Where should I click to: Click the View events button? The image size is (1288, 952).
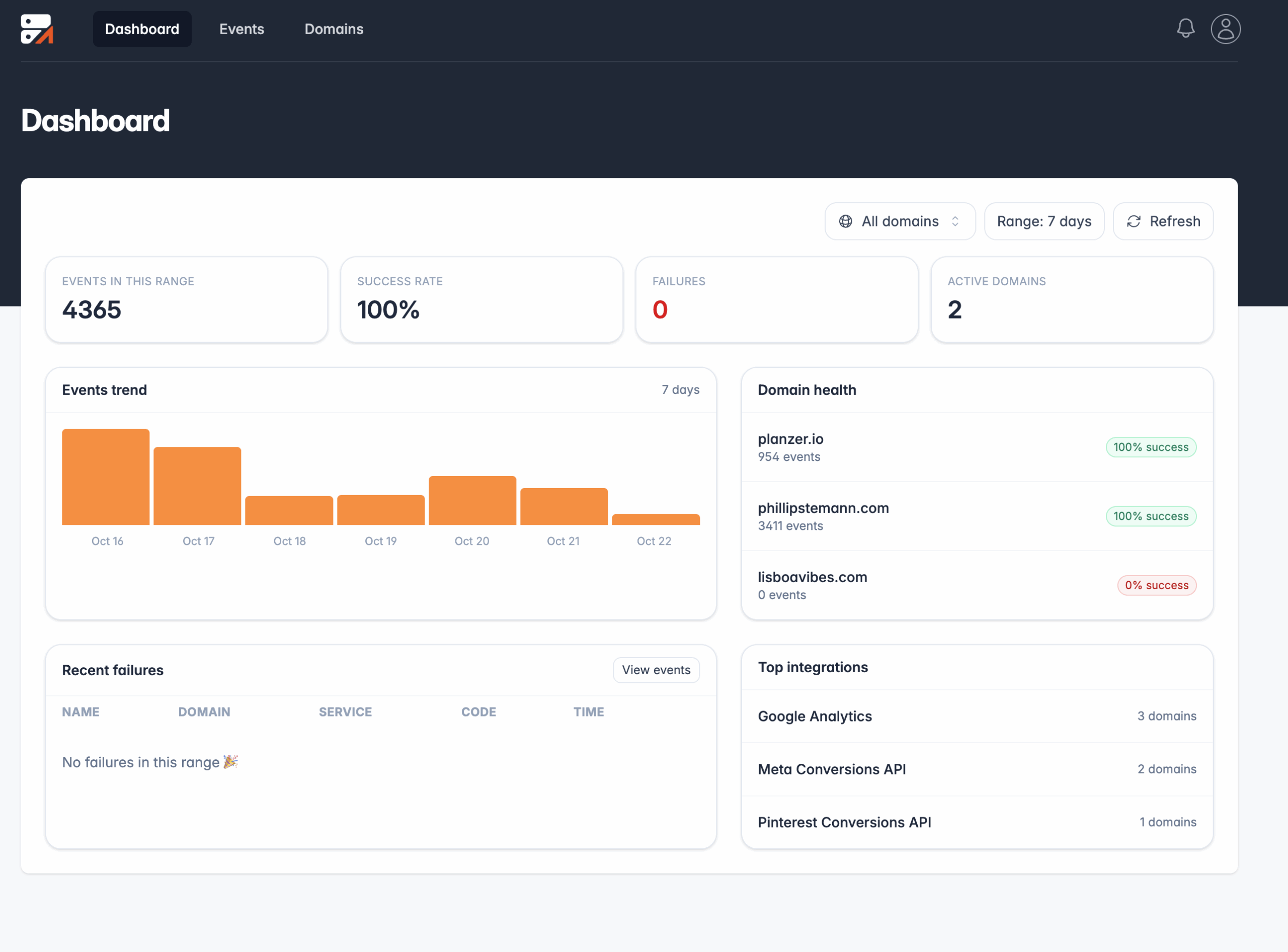click(656, 670)
